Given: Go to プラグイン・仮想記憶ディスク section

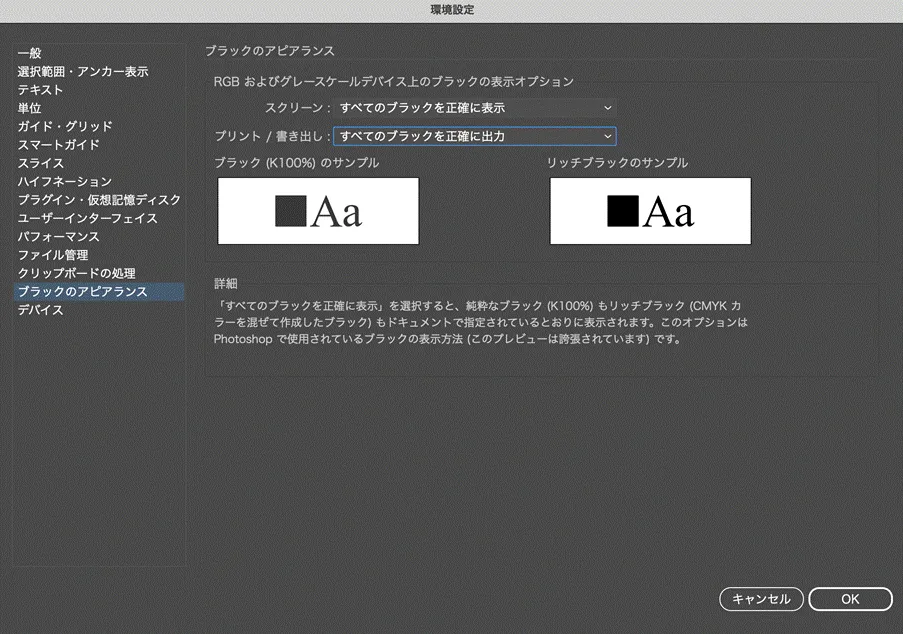Looking at the screenshot, I should click(99, 200).
